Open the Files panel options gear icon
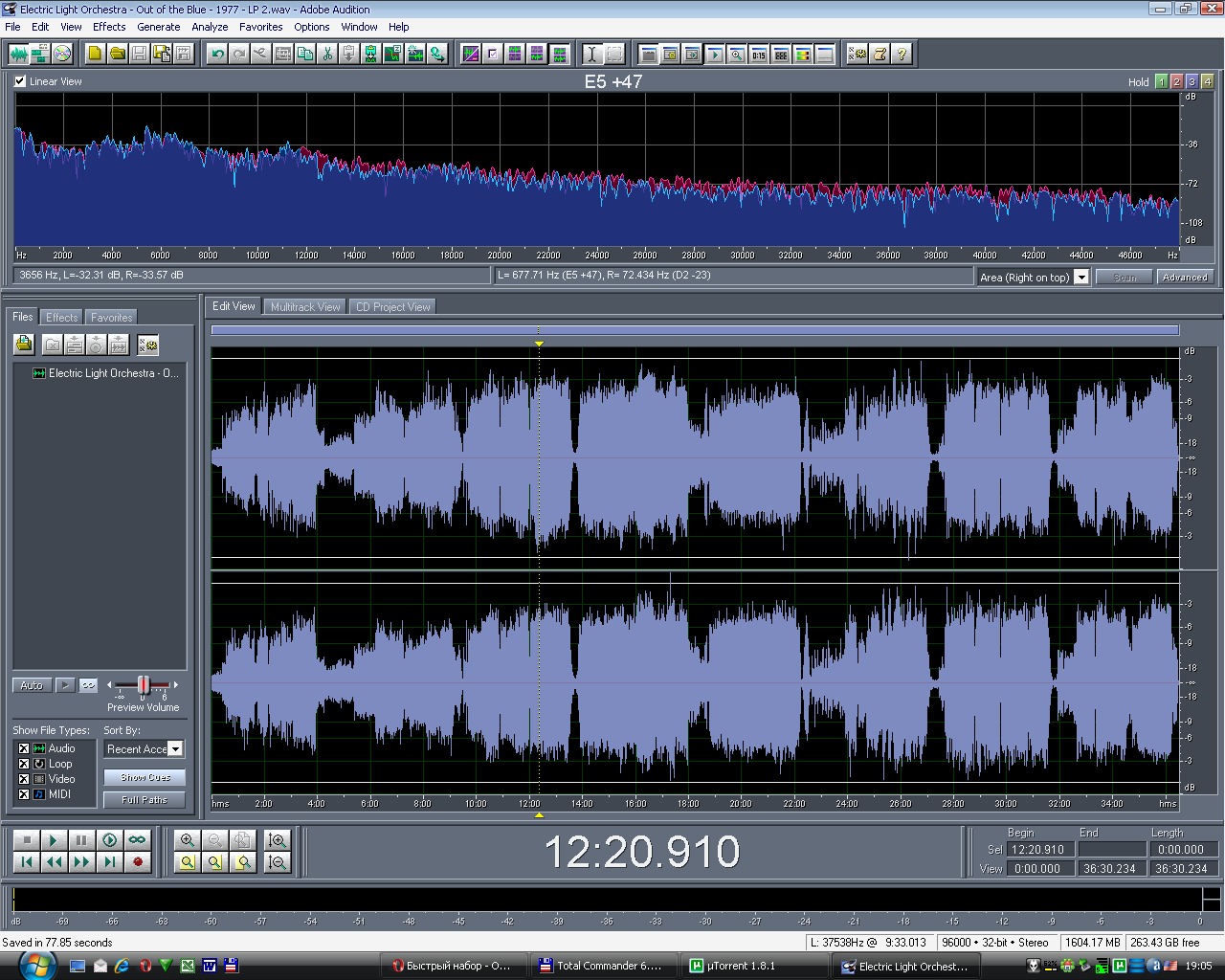 (147, 345)
